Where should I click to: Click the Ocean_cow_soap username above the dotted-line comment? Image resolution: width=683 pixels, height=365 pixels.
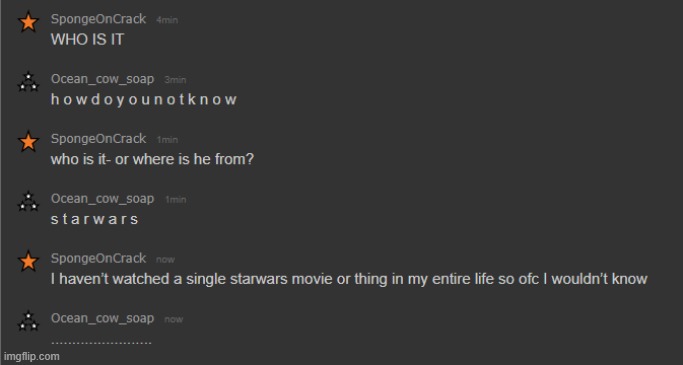coord(102,318)
